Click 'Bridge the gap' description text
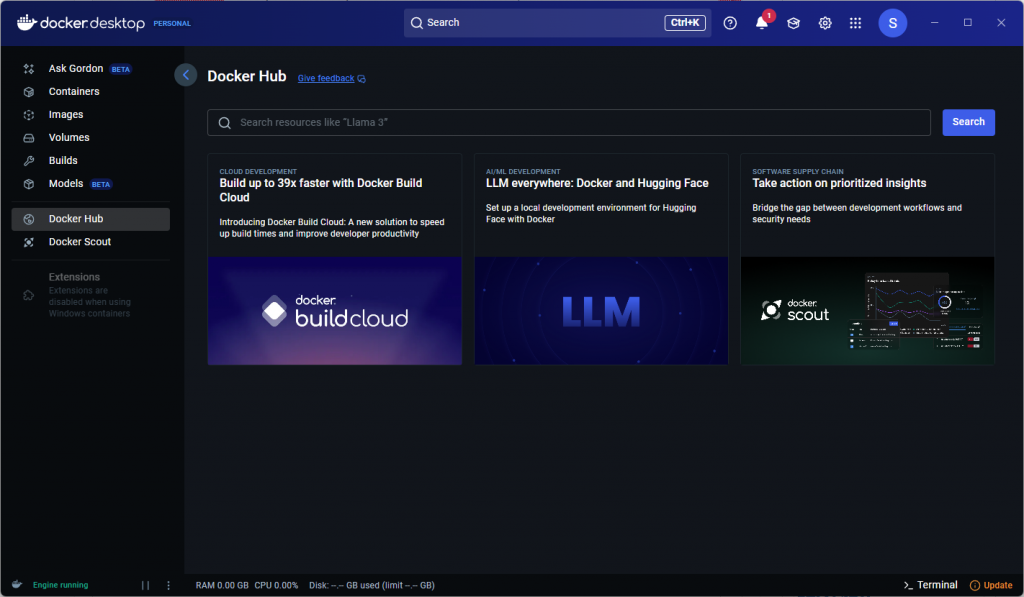Viewport: 1024px width, 597px height. [857, 214]
